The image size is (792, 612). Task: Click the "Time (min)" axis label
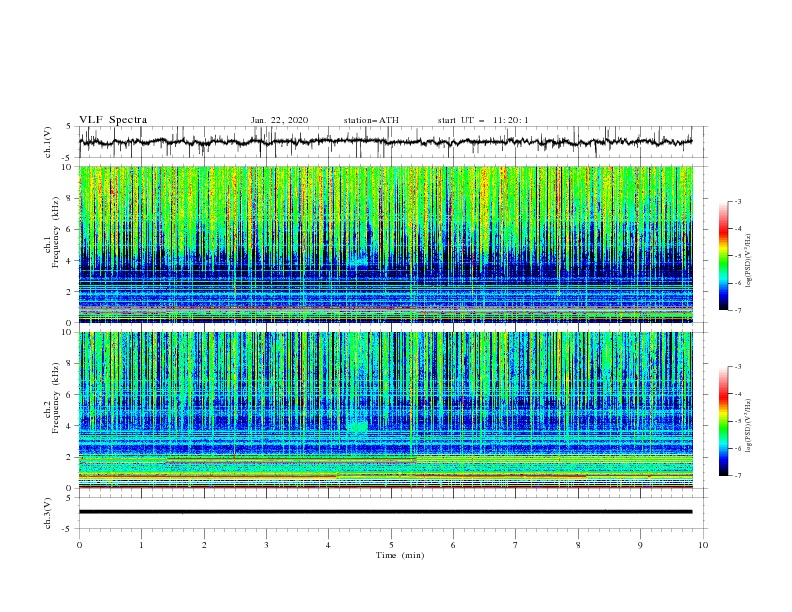(400, 555)
